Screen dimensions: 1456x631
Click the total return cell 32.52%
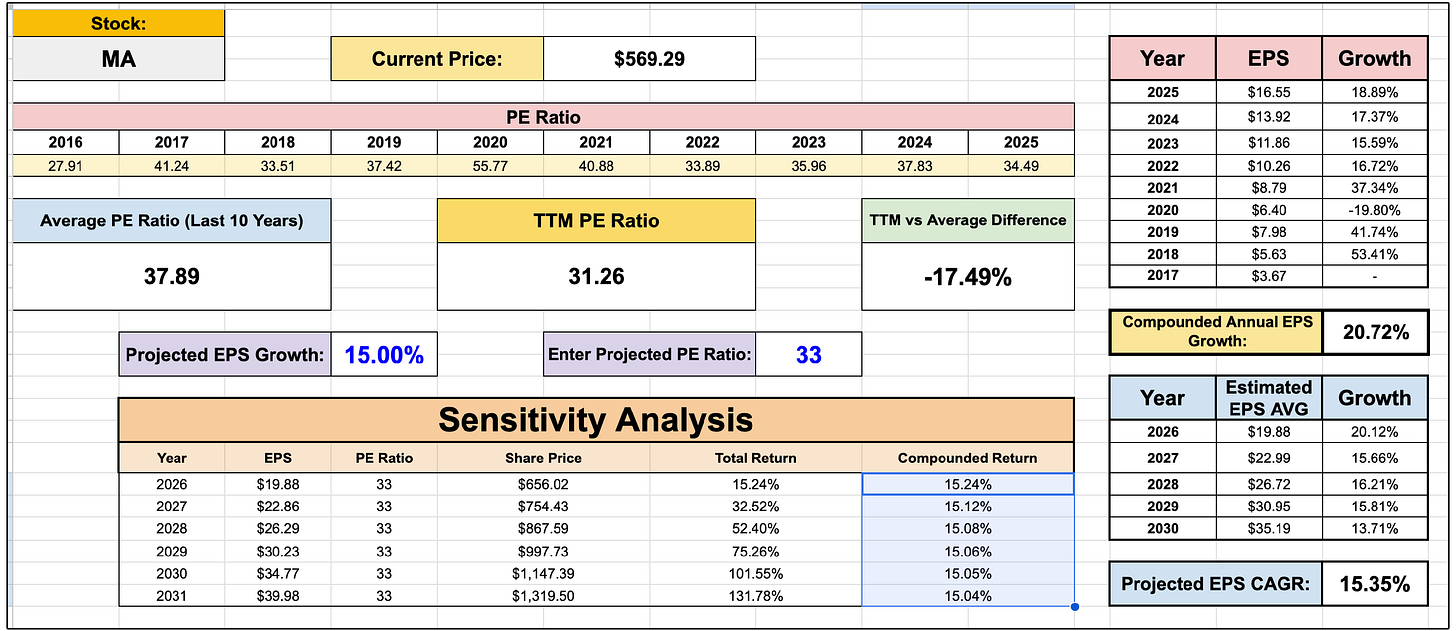(x=755, y=506)
